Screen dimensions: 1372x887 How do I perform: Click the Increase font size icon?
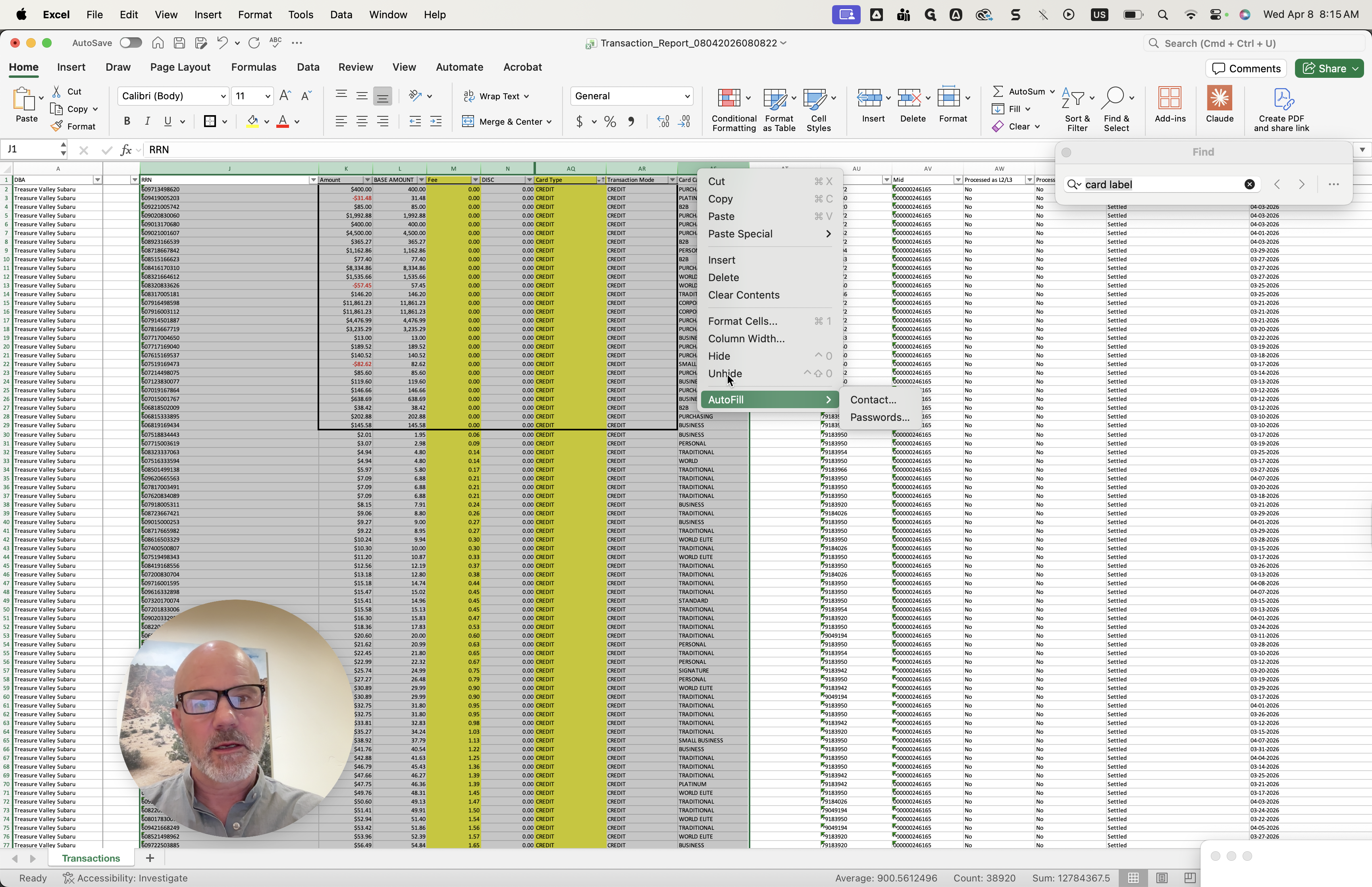285,96
